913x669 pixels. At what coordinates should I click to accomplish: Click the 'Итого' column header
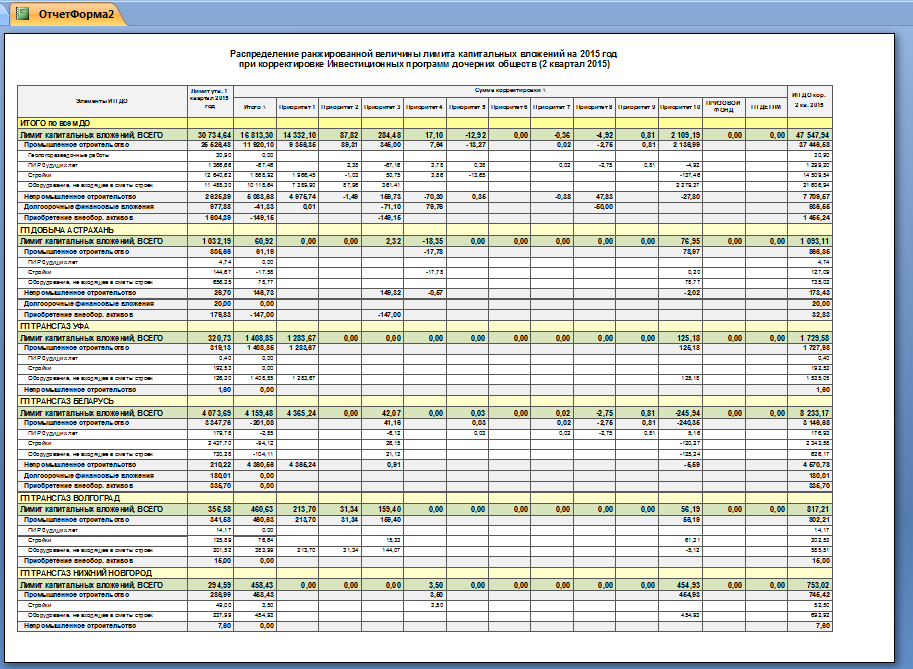254,107
